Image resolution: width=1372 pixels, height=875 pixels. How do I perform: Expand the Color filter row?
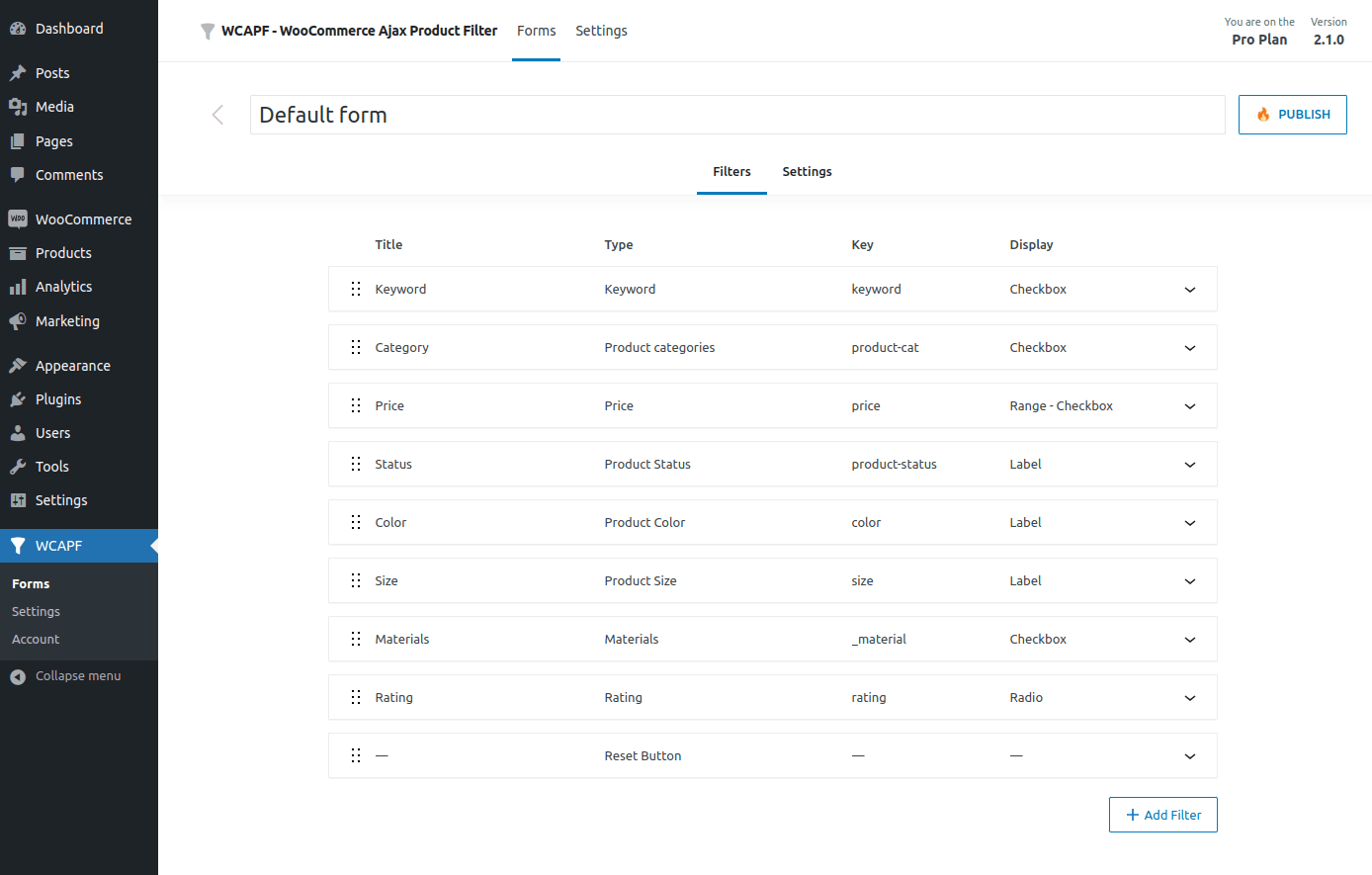[1190, 523]
